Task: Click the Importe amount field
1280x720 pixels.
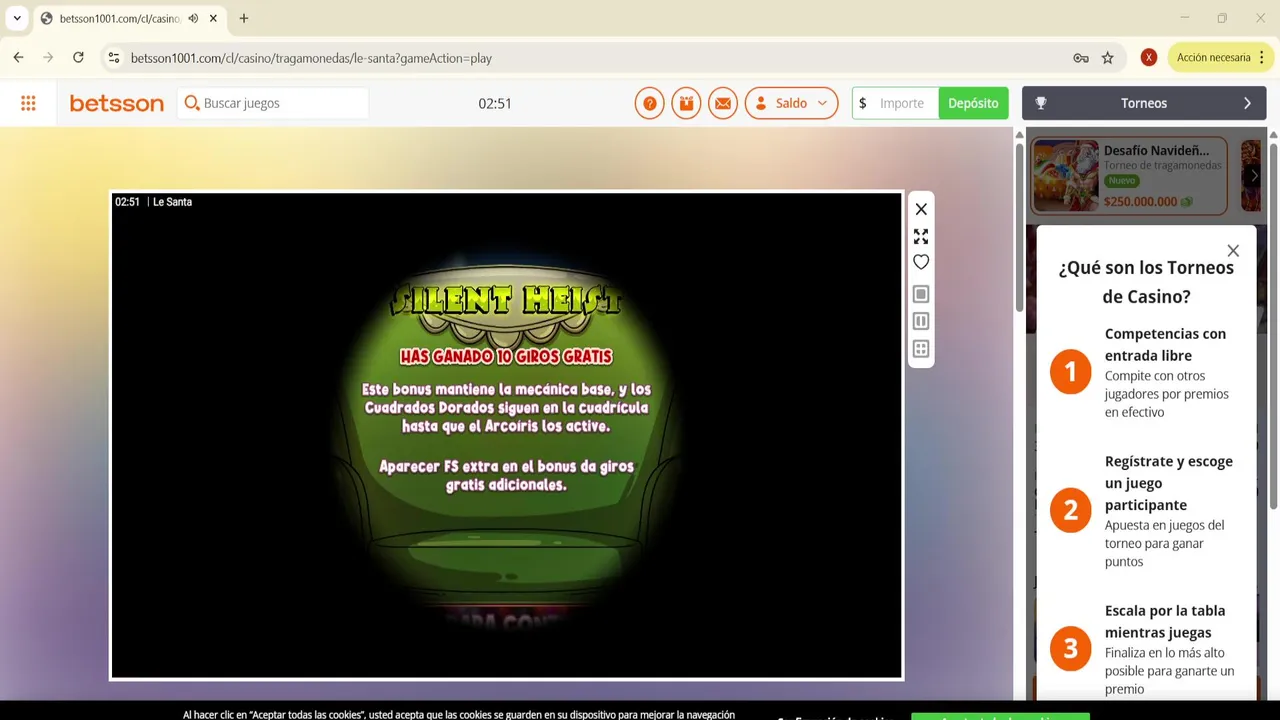Action: tap(901, 103)
